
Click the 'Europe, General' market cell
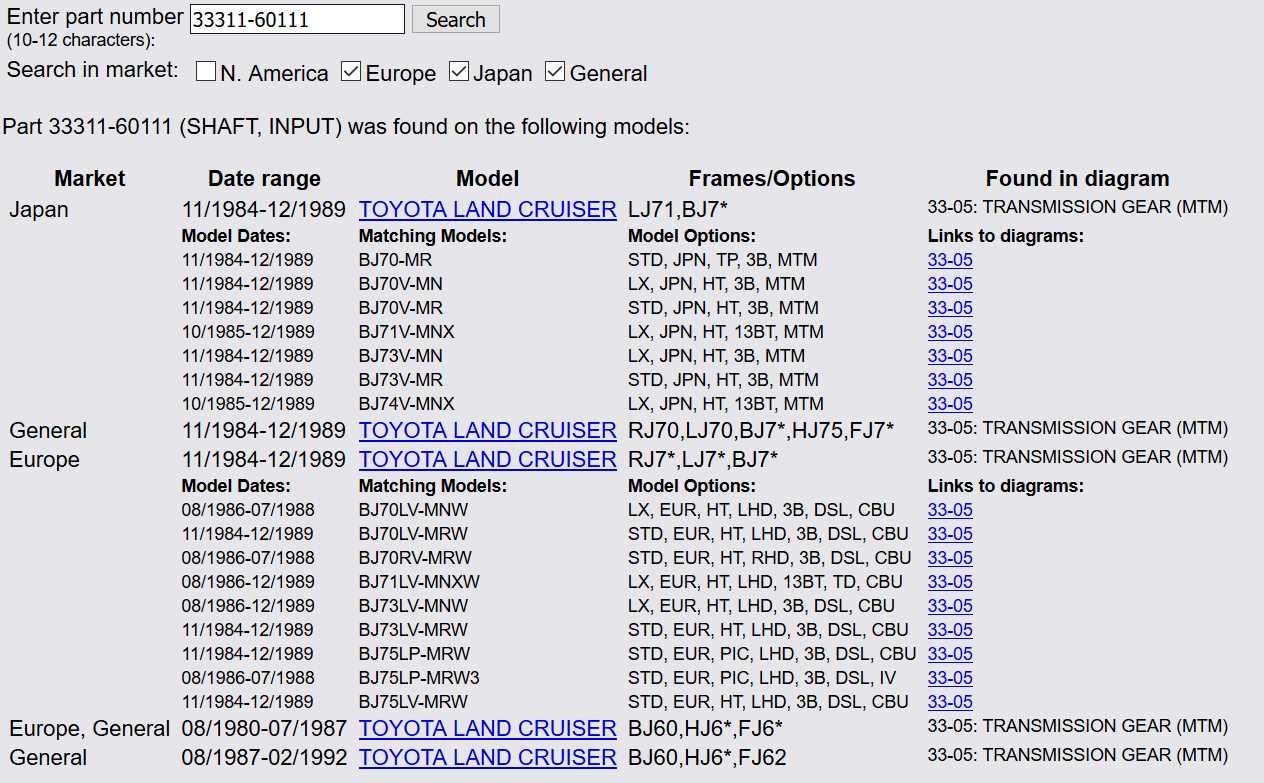(x=90, y=729)
